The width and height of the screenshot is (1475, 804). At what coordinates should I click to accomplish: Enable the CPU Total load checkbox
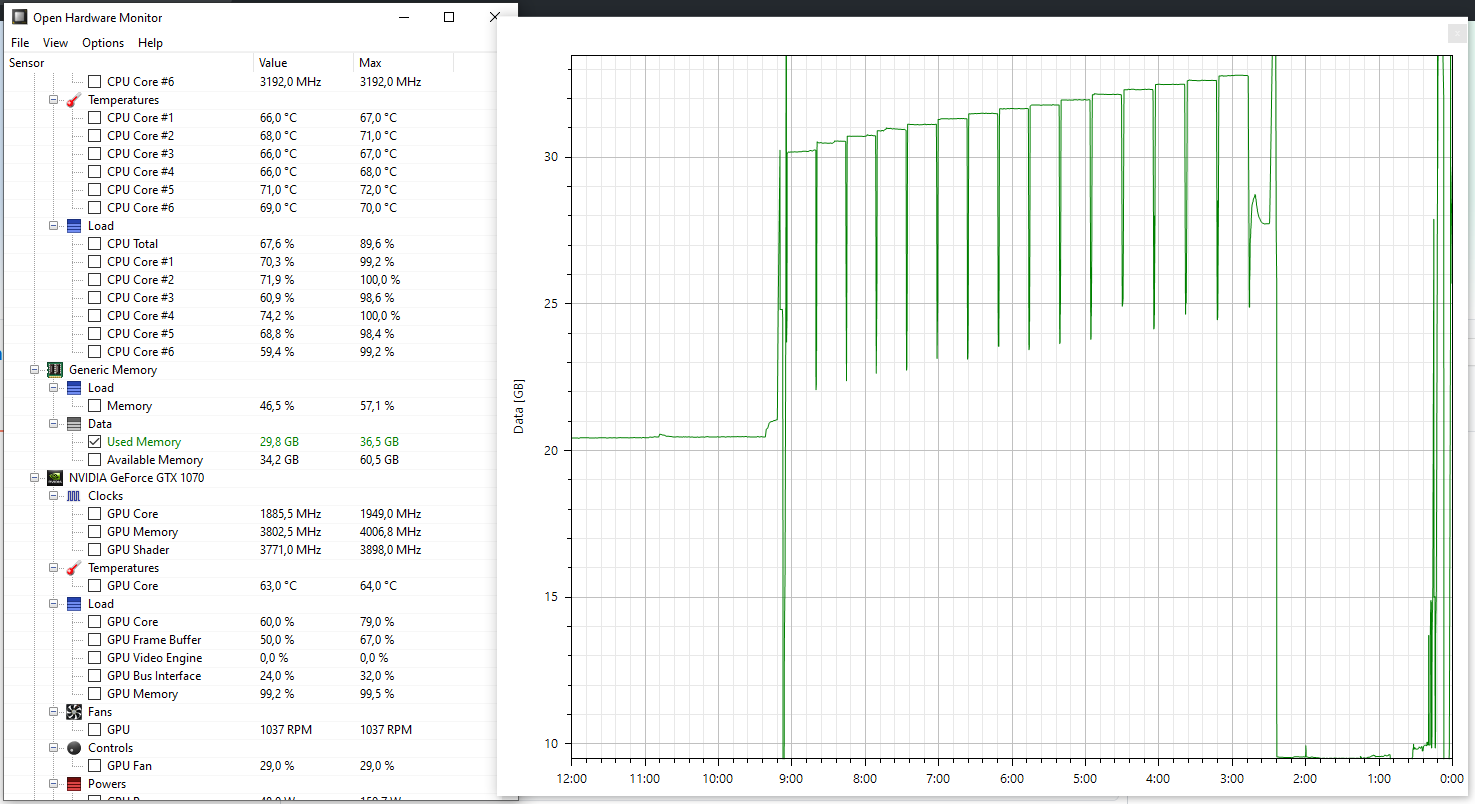(x=94, y=243)
